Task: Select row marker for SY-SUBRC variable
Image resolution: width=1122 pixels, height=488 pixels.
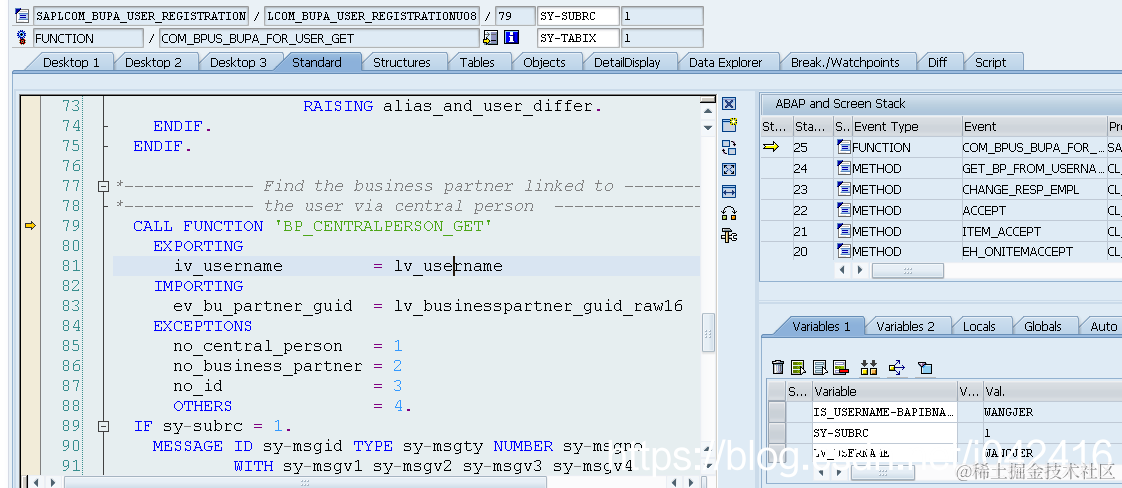Action: click(x=776, y=433)
